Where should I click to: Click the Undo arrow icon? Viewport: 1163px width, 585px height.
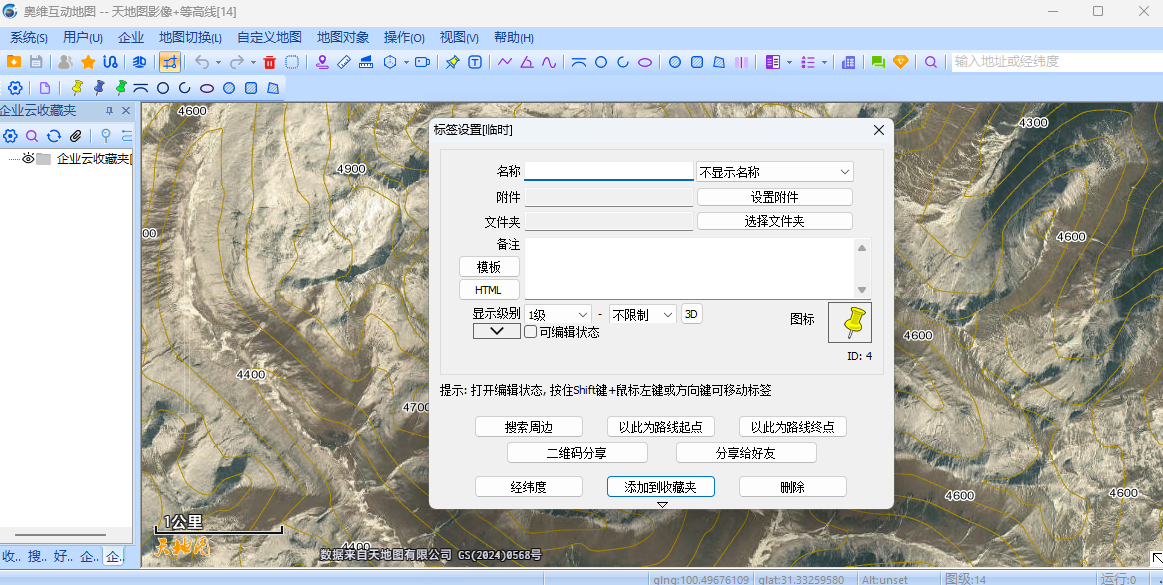click(200, 62)
